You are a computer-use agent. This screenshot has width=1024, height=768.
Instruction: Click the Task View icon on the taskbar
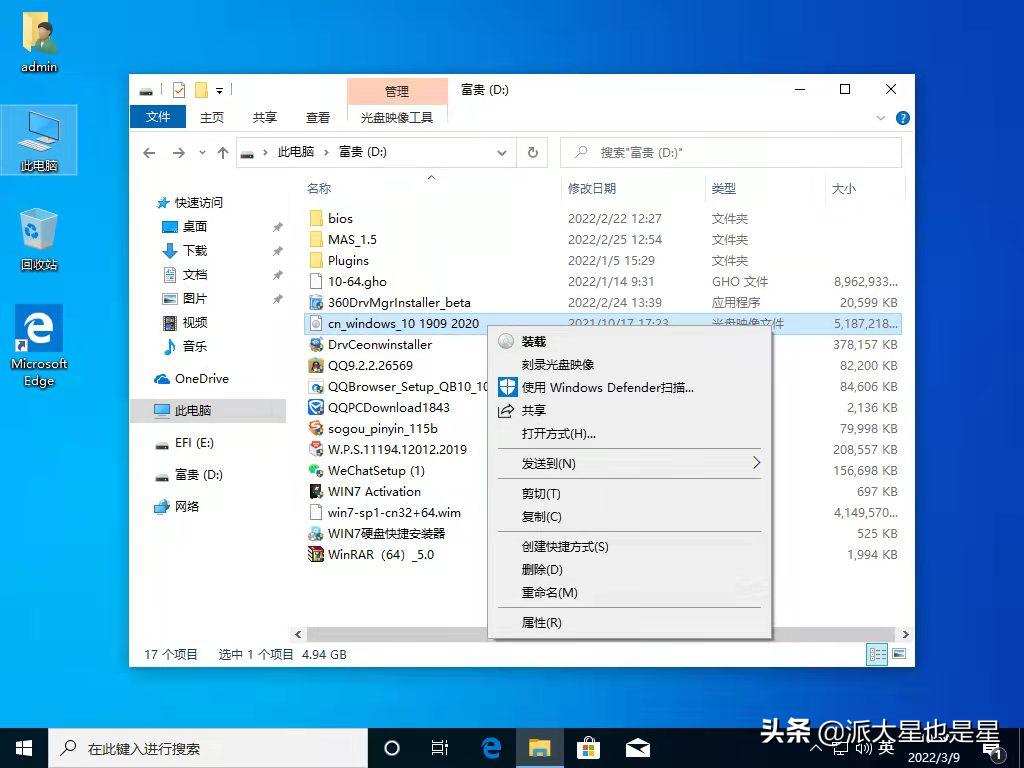pyautogui.click(x=440, y=747)
